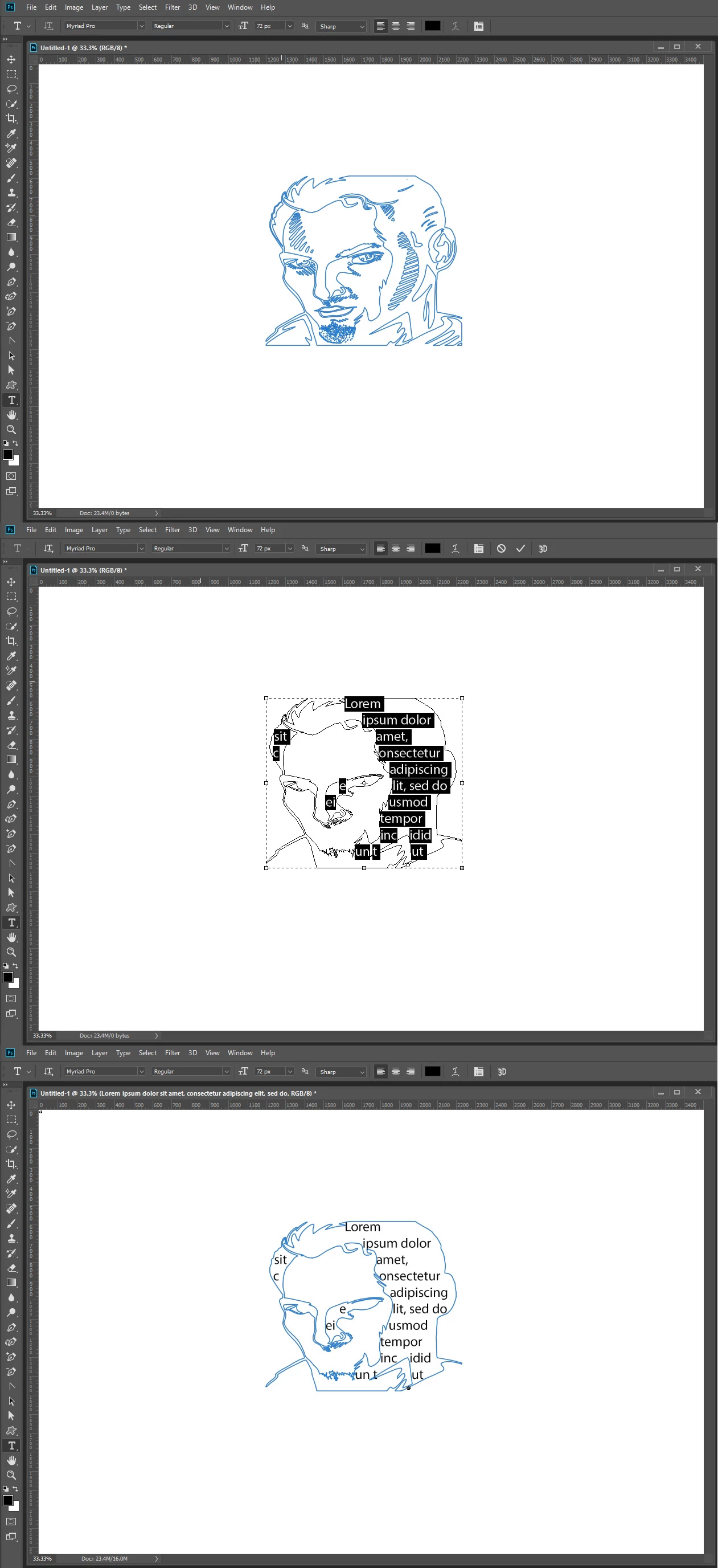Open Sharp anti-aliasing dropdown in top window
Screen dimensions: 718x1568
(342, 26)
